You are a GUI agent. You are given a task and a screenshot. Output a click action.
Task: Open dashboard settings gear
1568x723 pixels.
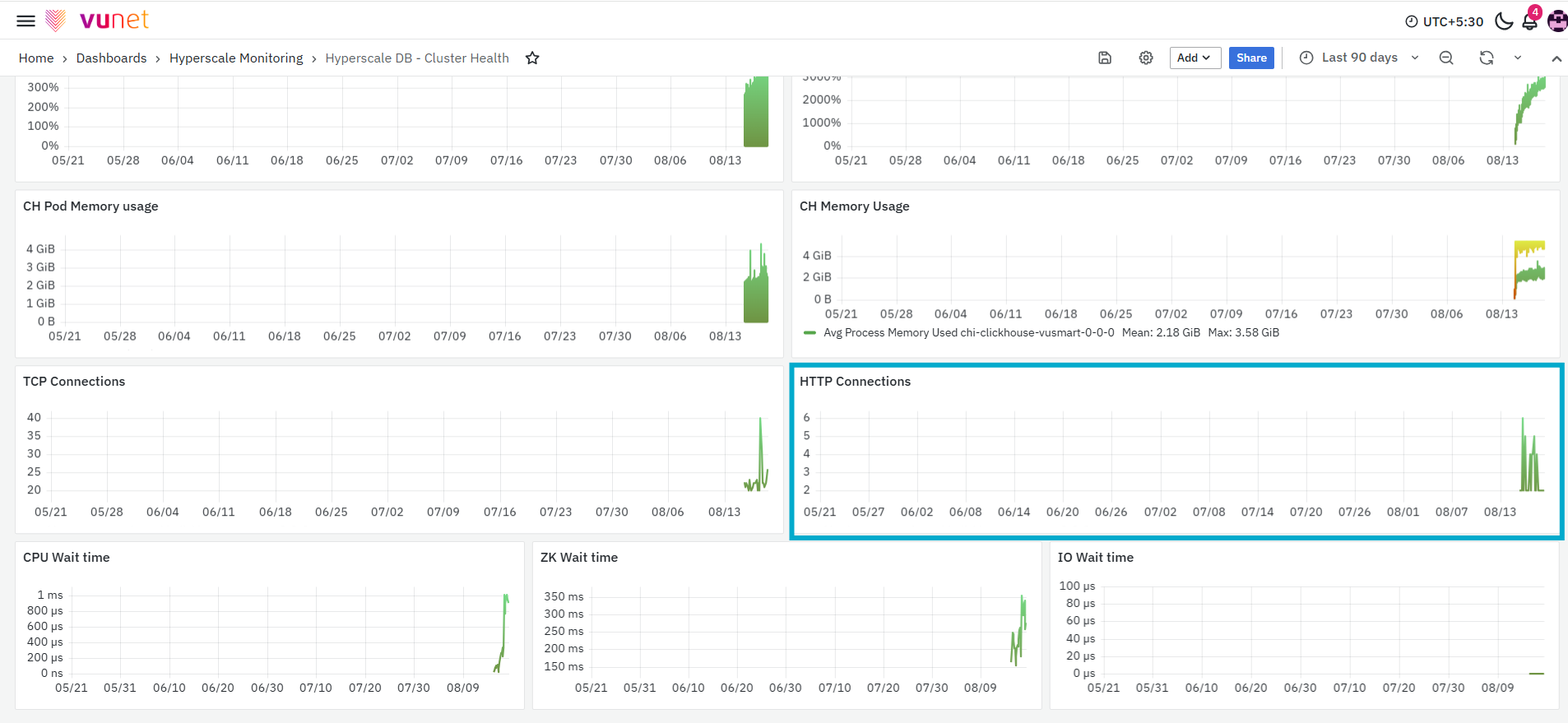click(1146, 58)
